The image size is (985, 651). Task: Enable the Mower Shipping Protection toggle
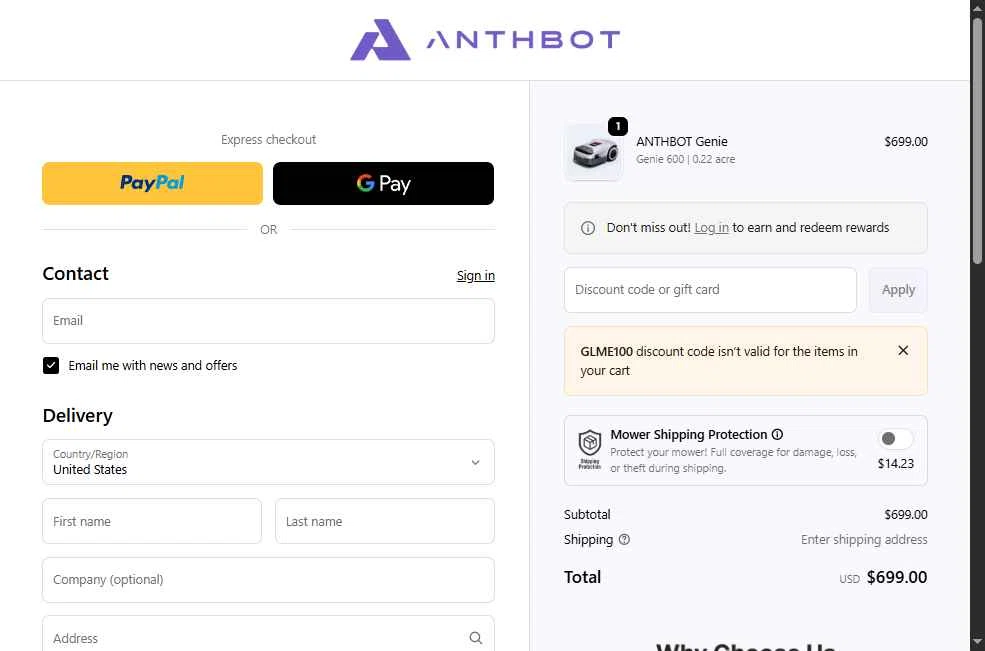[895, 439]
